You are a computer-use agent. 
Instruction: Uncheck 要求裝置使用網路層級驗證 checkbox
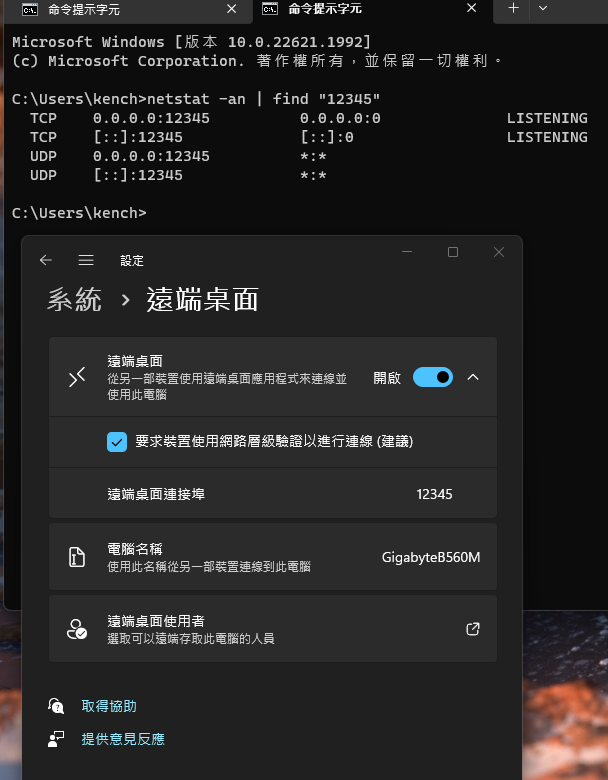[x=117, y=442]
